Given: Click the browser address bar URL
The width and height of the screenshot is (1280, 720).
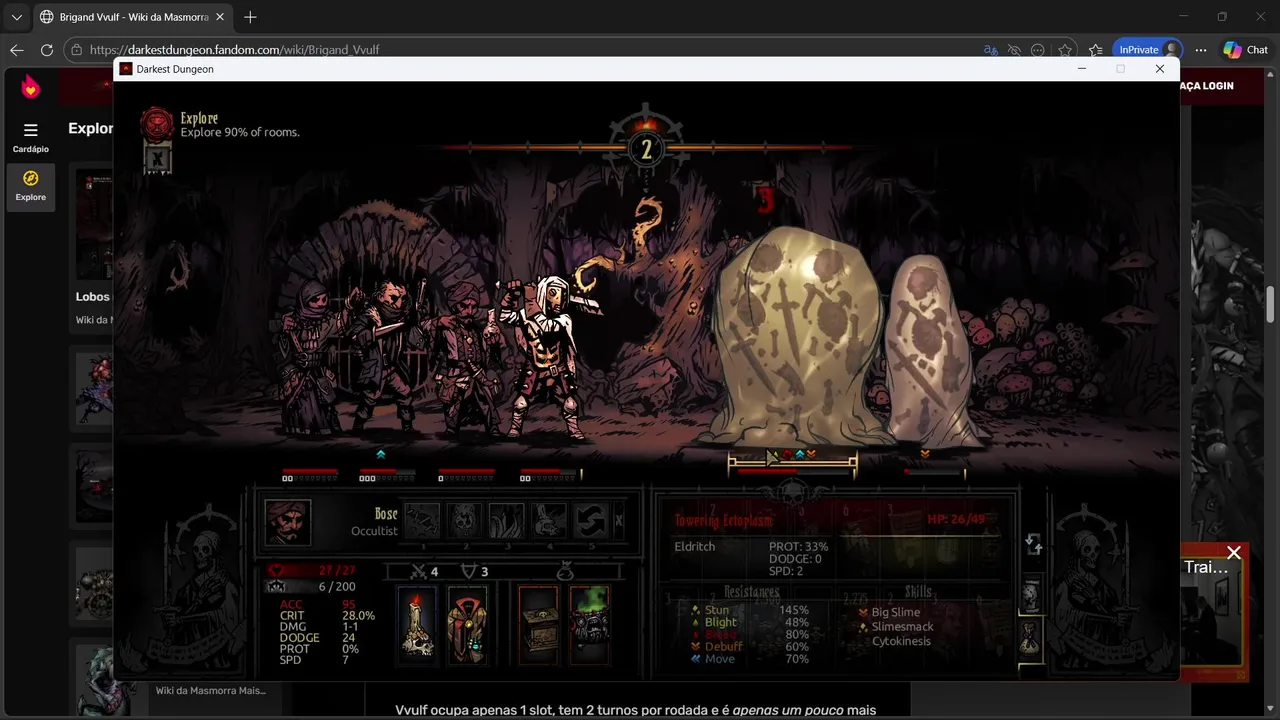Looking at the screenshot, I should pyautogui.click(x=234, y=50).
